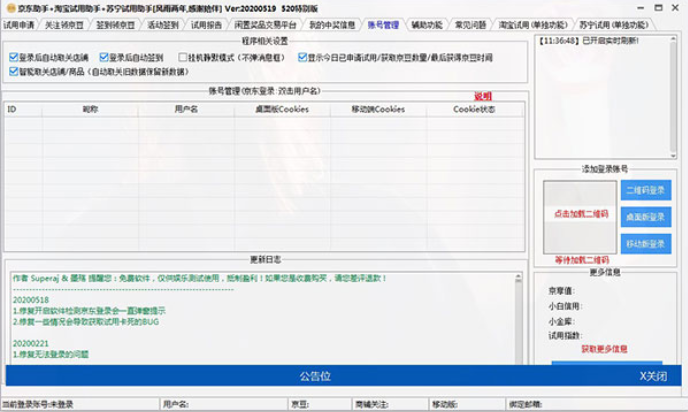Viewport: 688px width, 412px height.
Task: Click 点击加载二维码 in QR box
Action: point(581,214)
